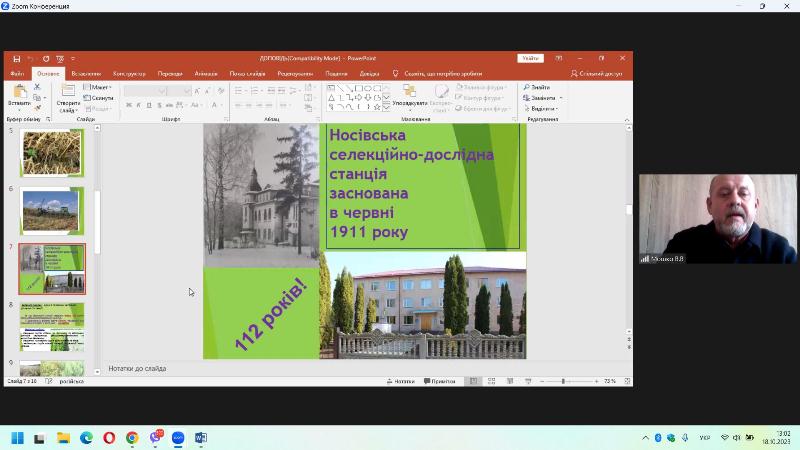Viewport: 800px width, 450px height.
Task: Expand the Layout (Макет) dropdown
Action: point(102,87)
